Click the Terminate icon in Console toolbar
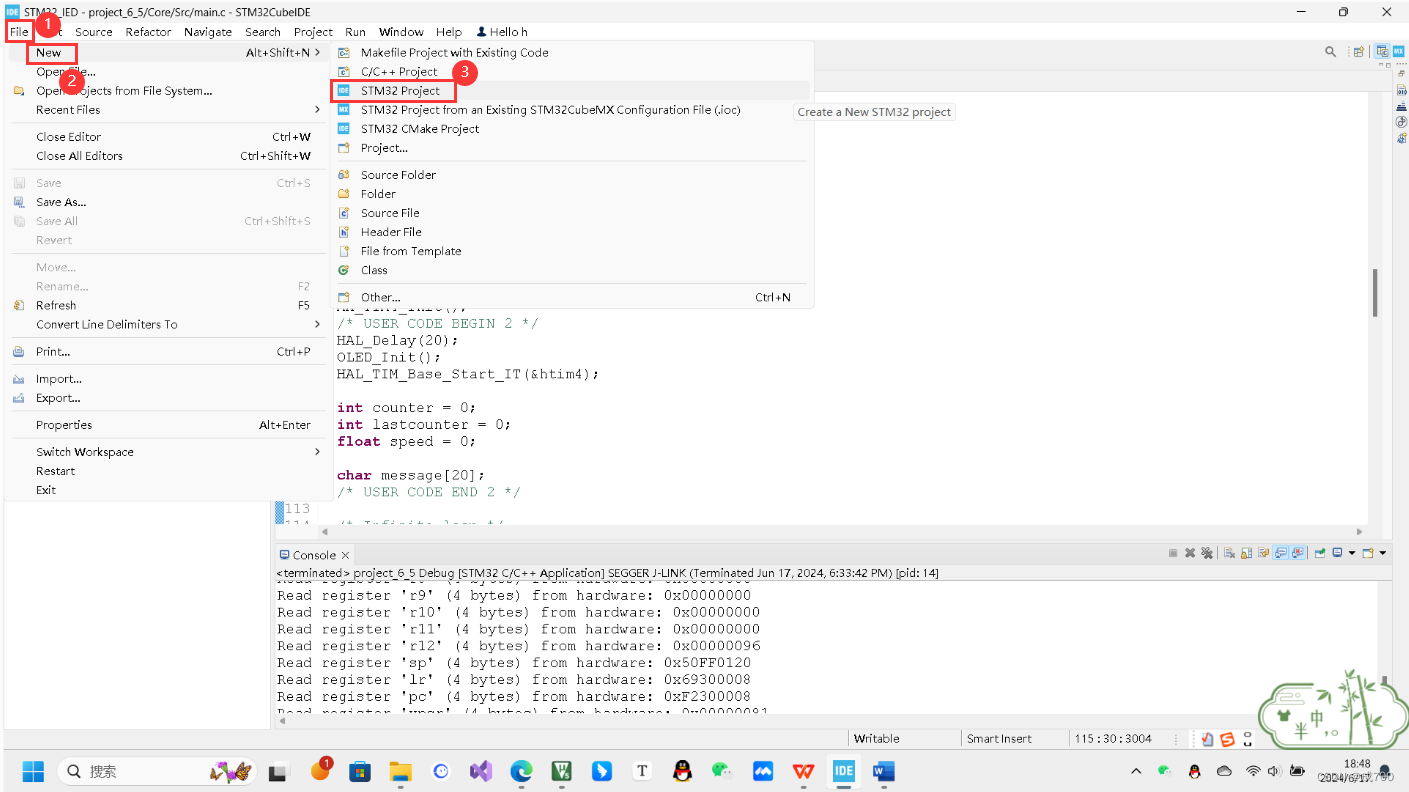The image size is (1409, 792). click(1173, 553)
